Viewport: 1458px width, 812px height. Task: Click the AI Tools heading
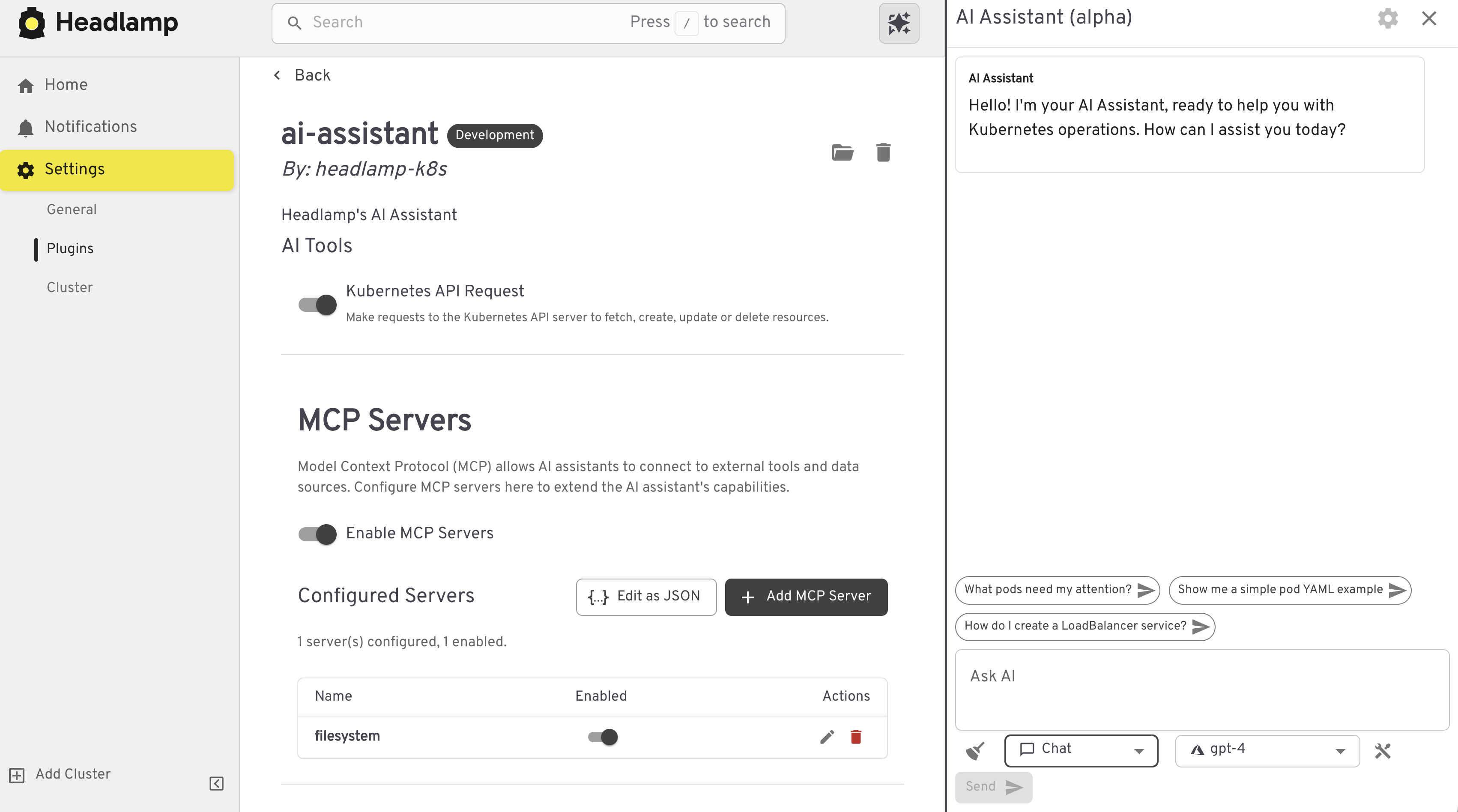[317, 245]
